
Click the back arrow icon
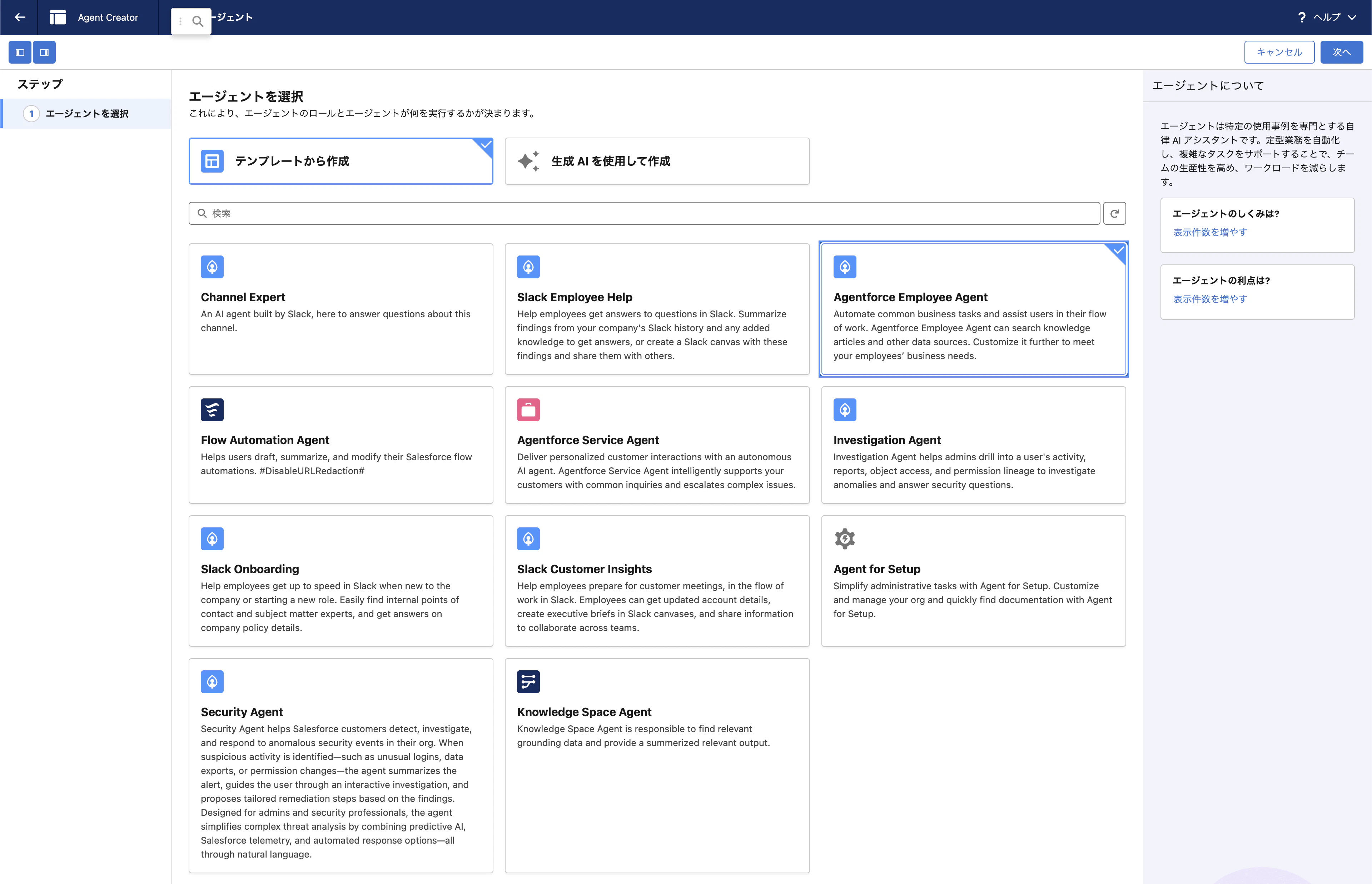(20, 17)
